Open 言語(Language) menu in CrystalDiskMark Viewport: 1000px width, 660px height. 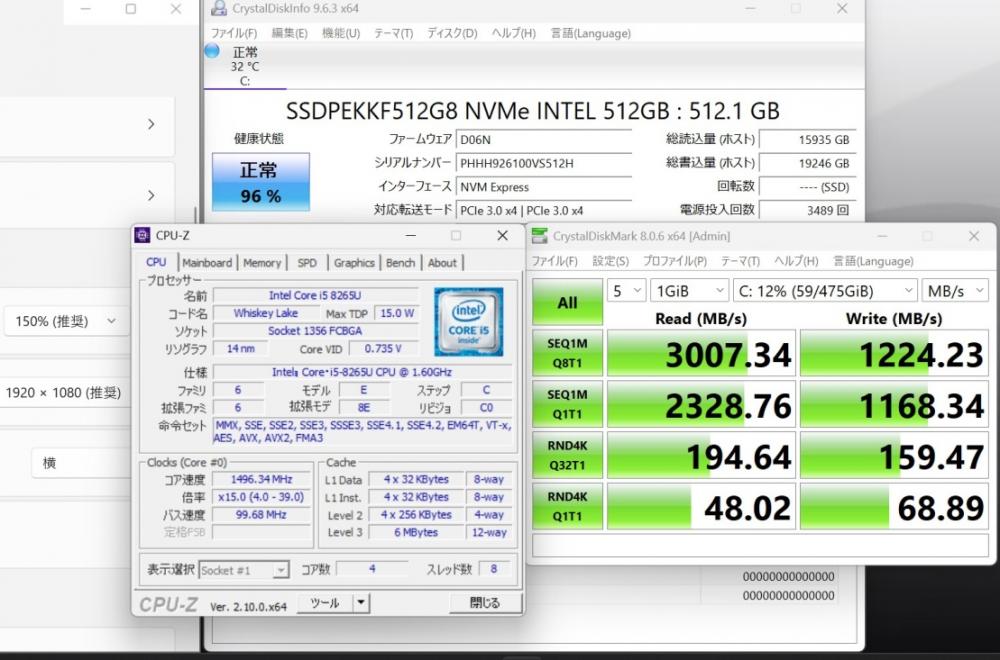pyautogui.click(x=873, y=261)
